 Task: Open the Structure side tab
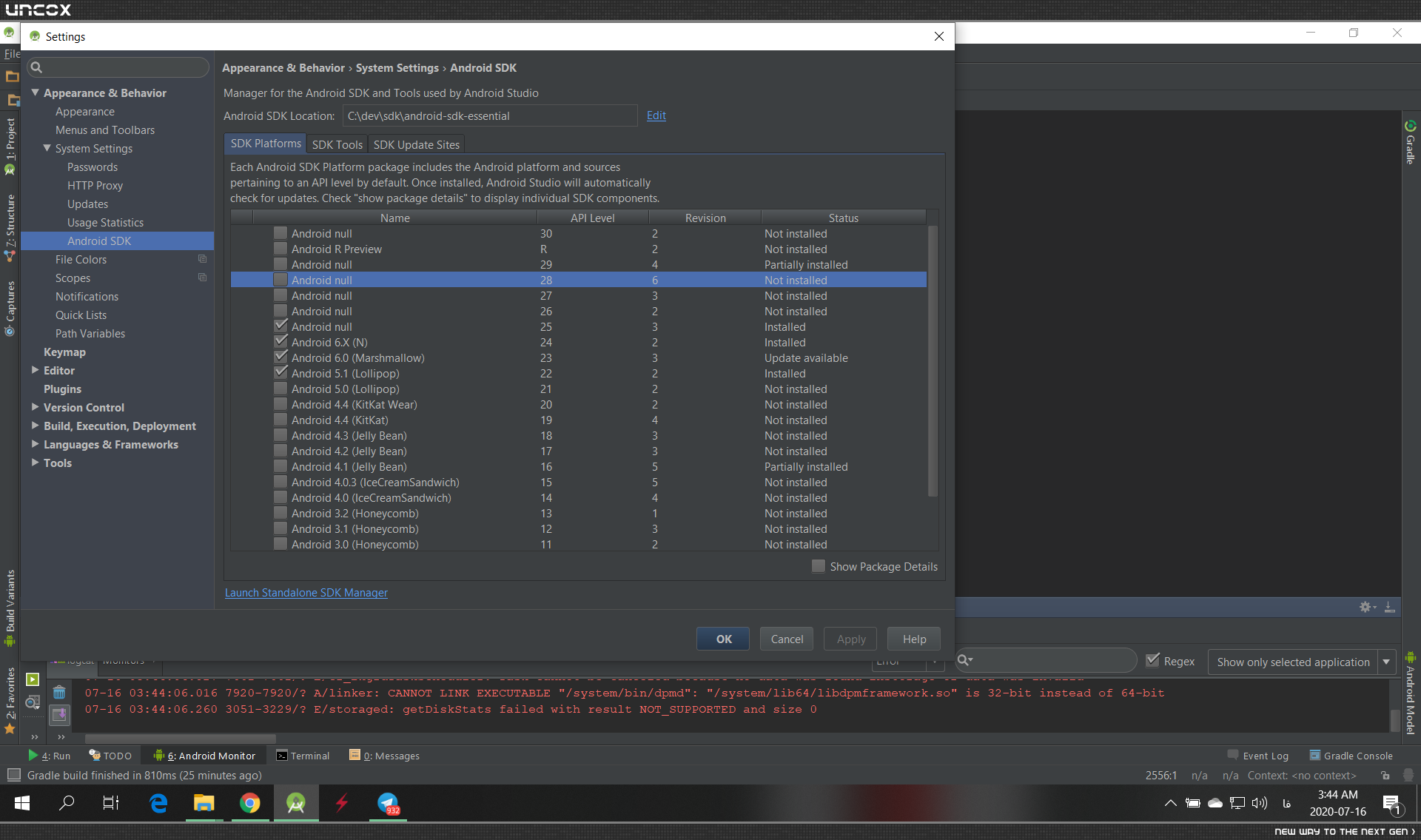[x=10, y=228]
